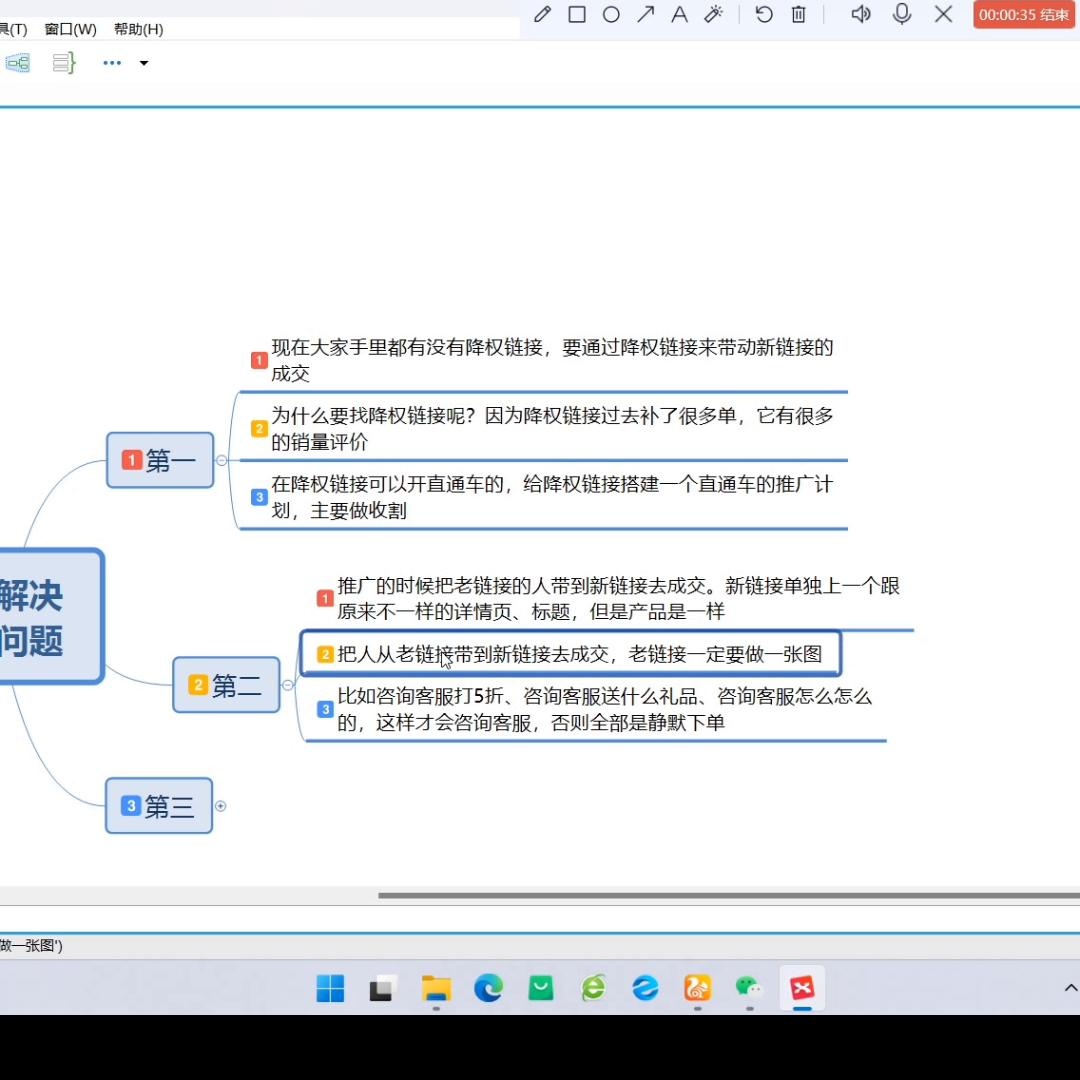Screen dimensions: 1080x1080
Task: Open the green store app on taskbar
Action: (x=541, y=988)
